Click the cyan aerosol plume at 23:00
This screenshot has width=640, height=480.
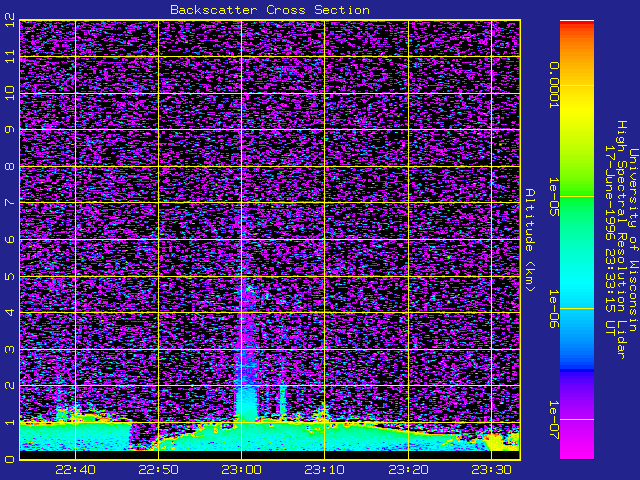pos(248,402)
